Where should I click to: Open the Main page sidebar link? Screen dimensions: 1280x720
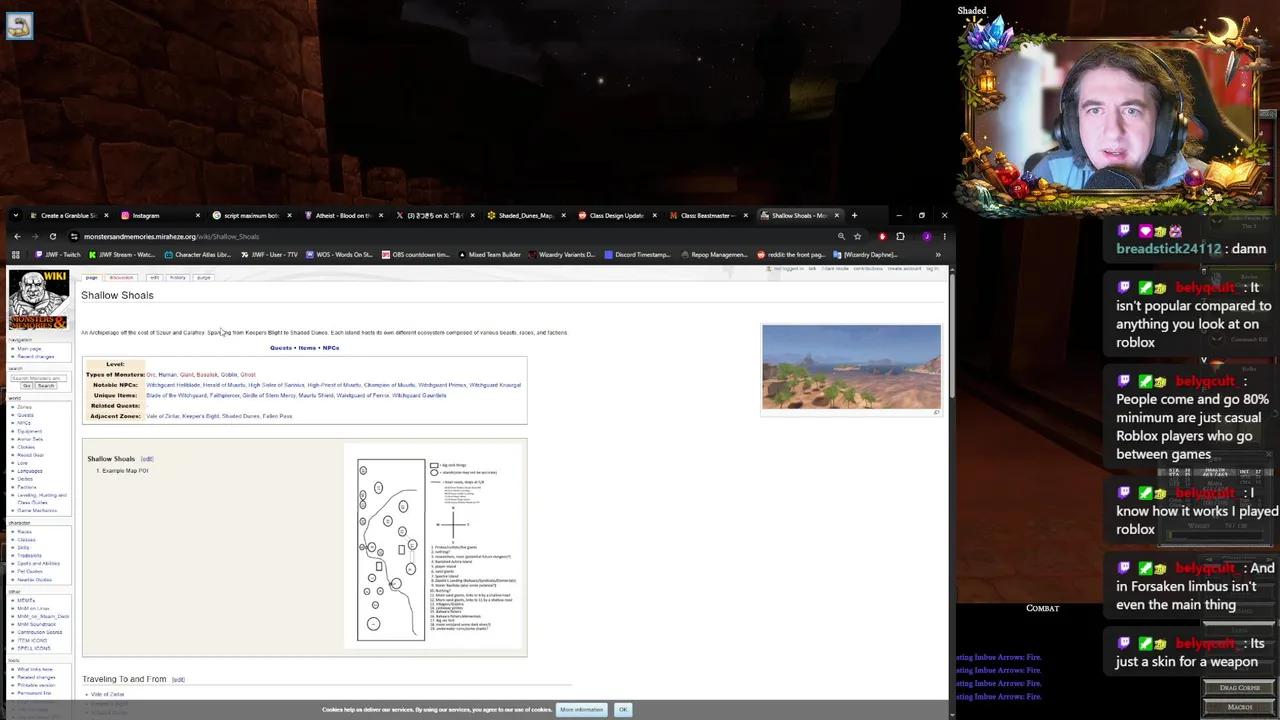(29, 349)
